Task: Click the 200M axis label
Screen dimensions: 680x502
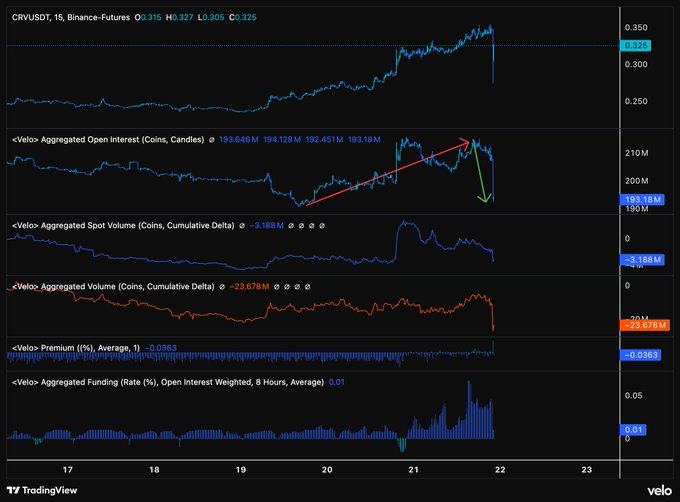Action: 637,181
